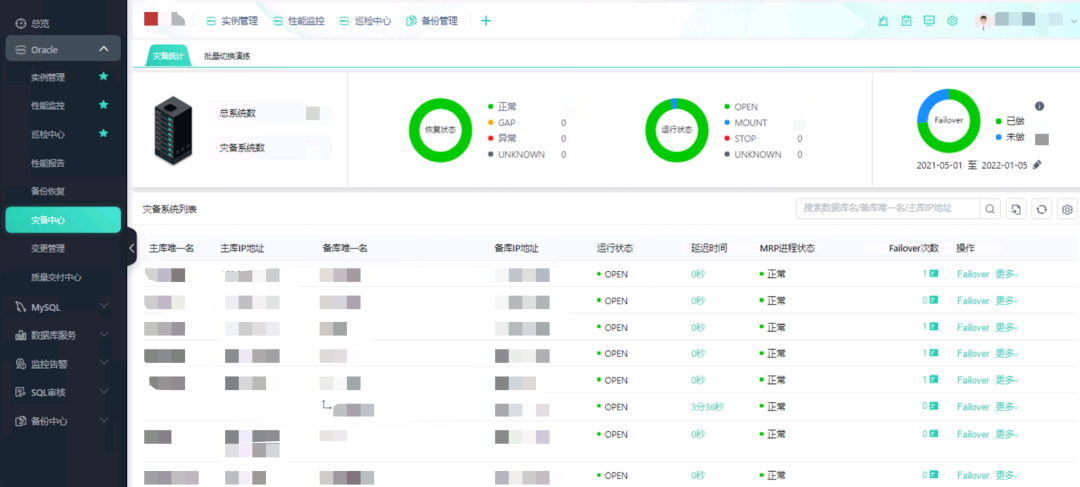Click the user avatar picture
Viewport: 1080px width, 487px height.
[x=983, y=21]
